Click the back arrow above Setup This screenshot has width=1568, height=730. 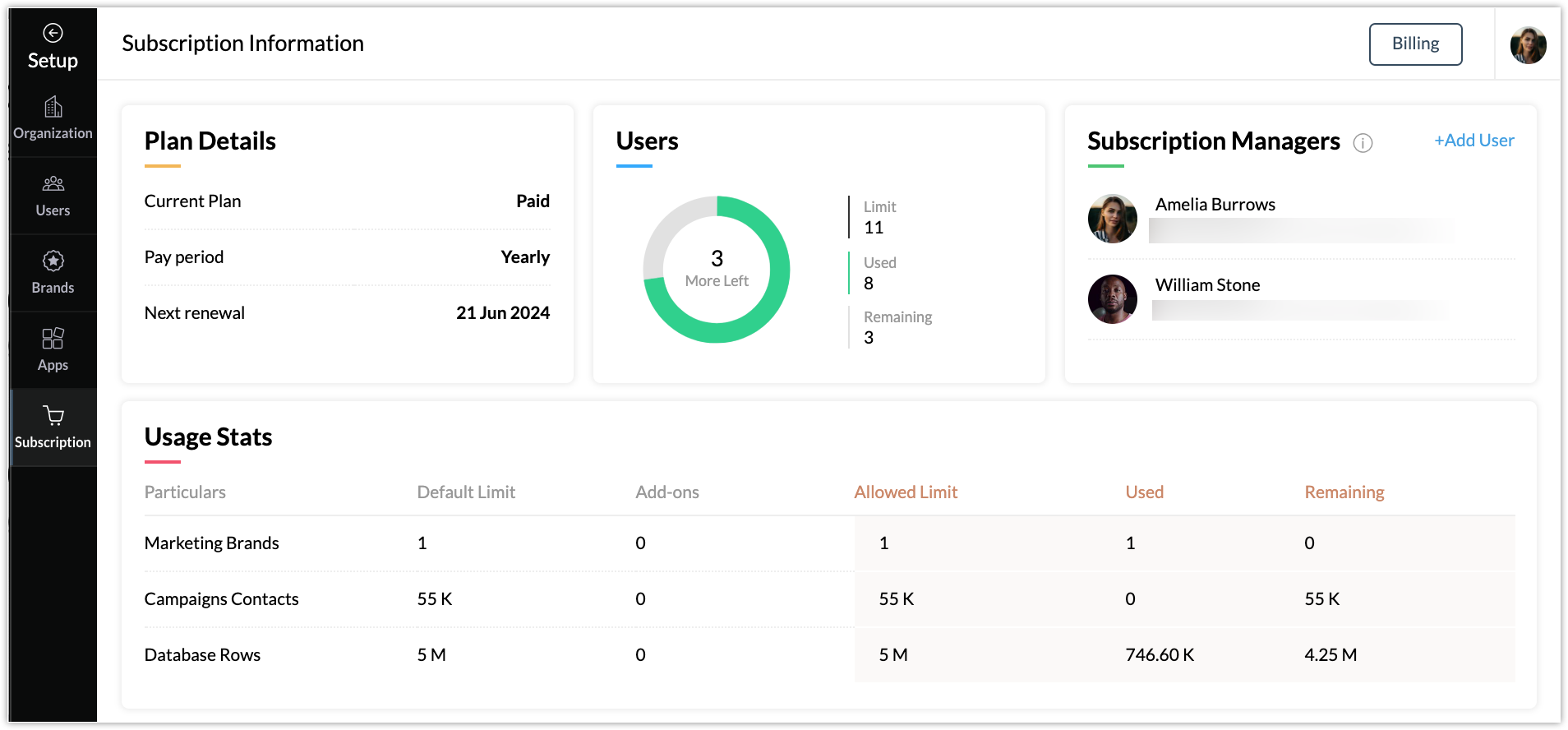coord(53,33)
